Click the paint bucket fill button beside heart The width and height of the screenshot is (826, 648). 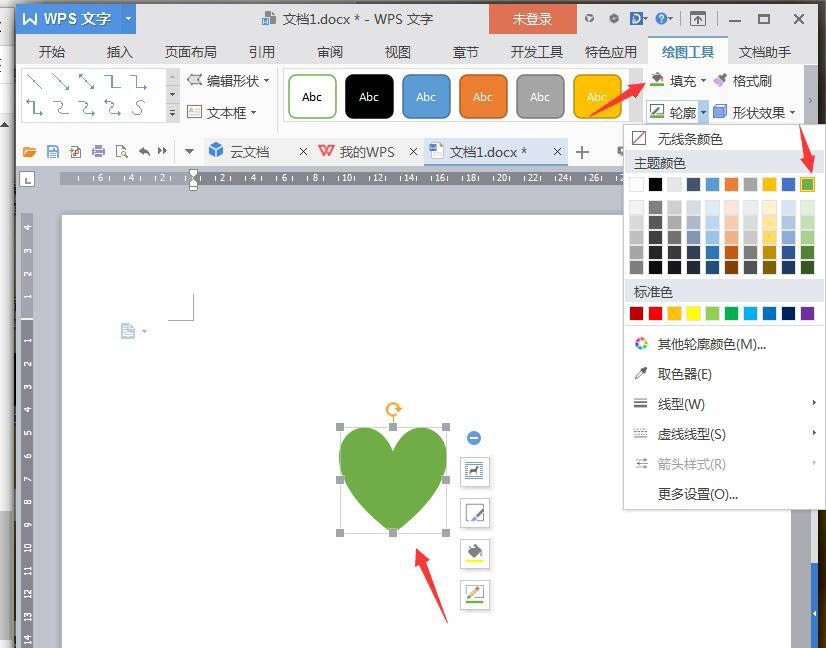point(475,552)
